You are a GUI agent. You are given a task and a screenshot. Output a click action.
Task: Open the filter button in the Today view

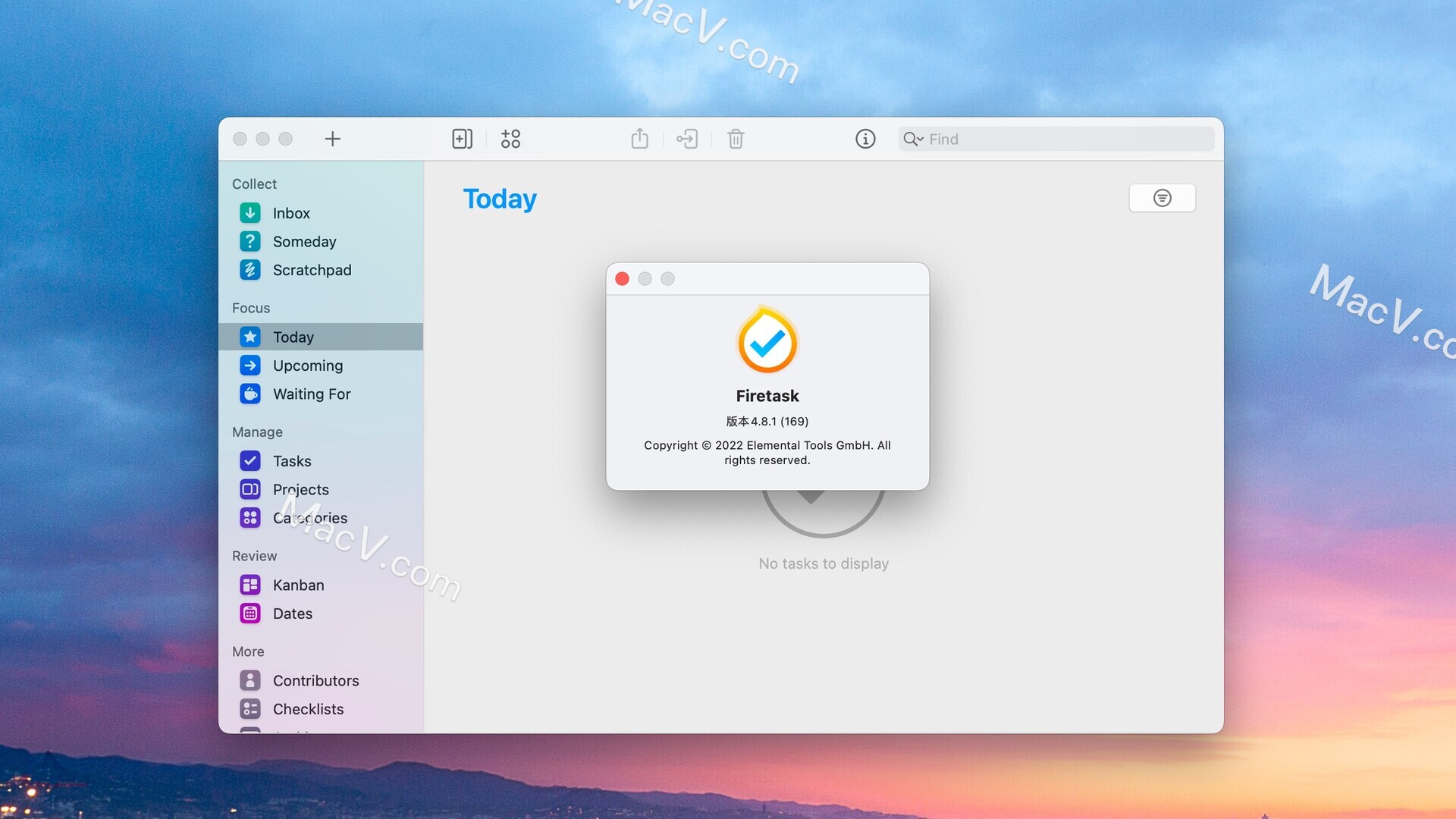pyautogui.click(x=1162, y=198)
